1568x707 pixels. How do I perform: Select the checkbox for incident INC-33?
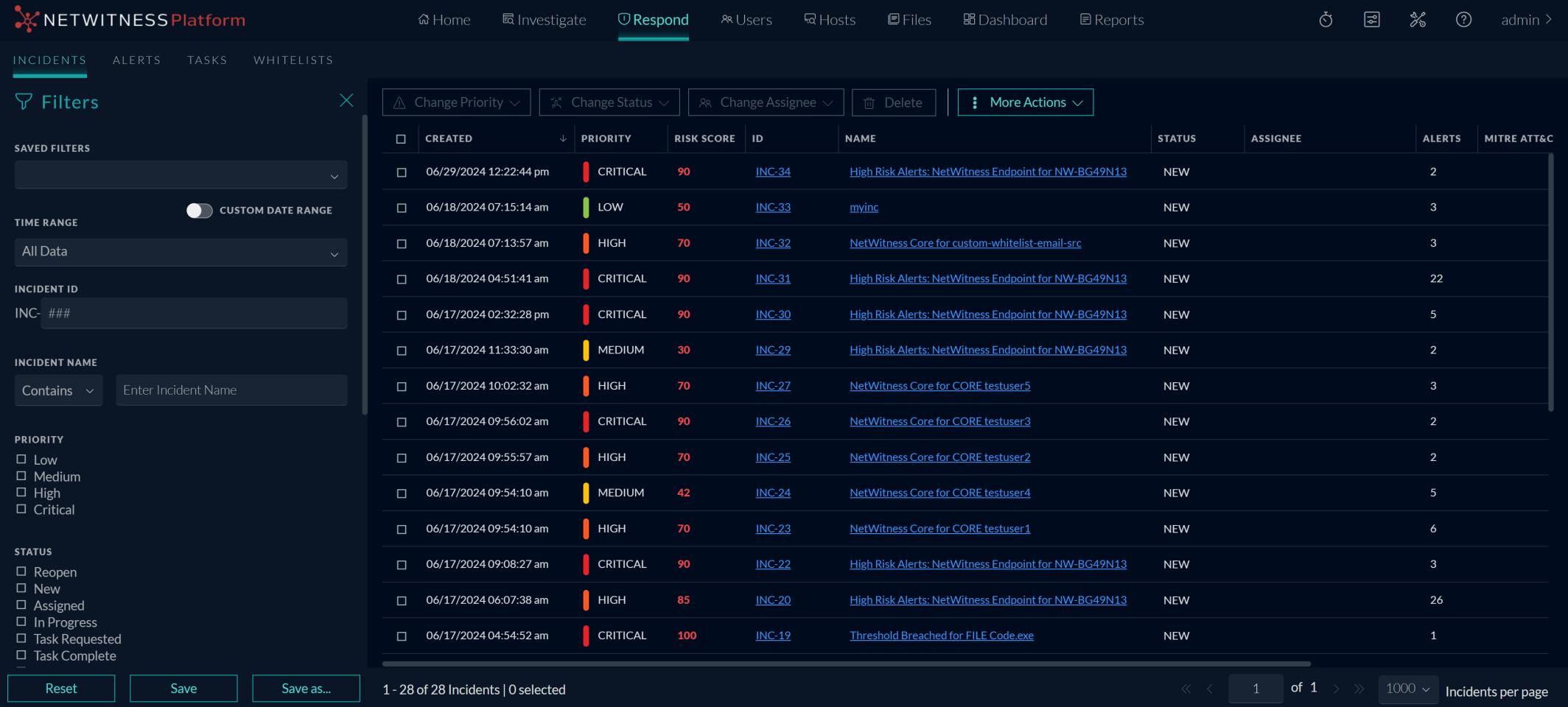[402, 208]
